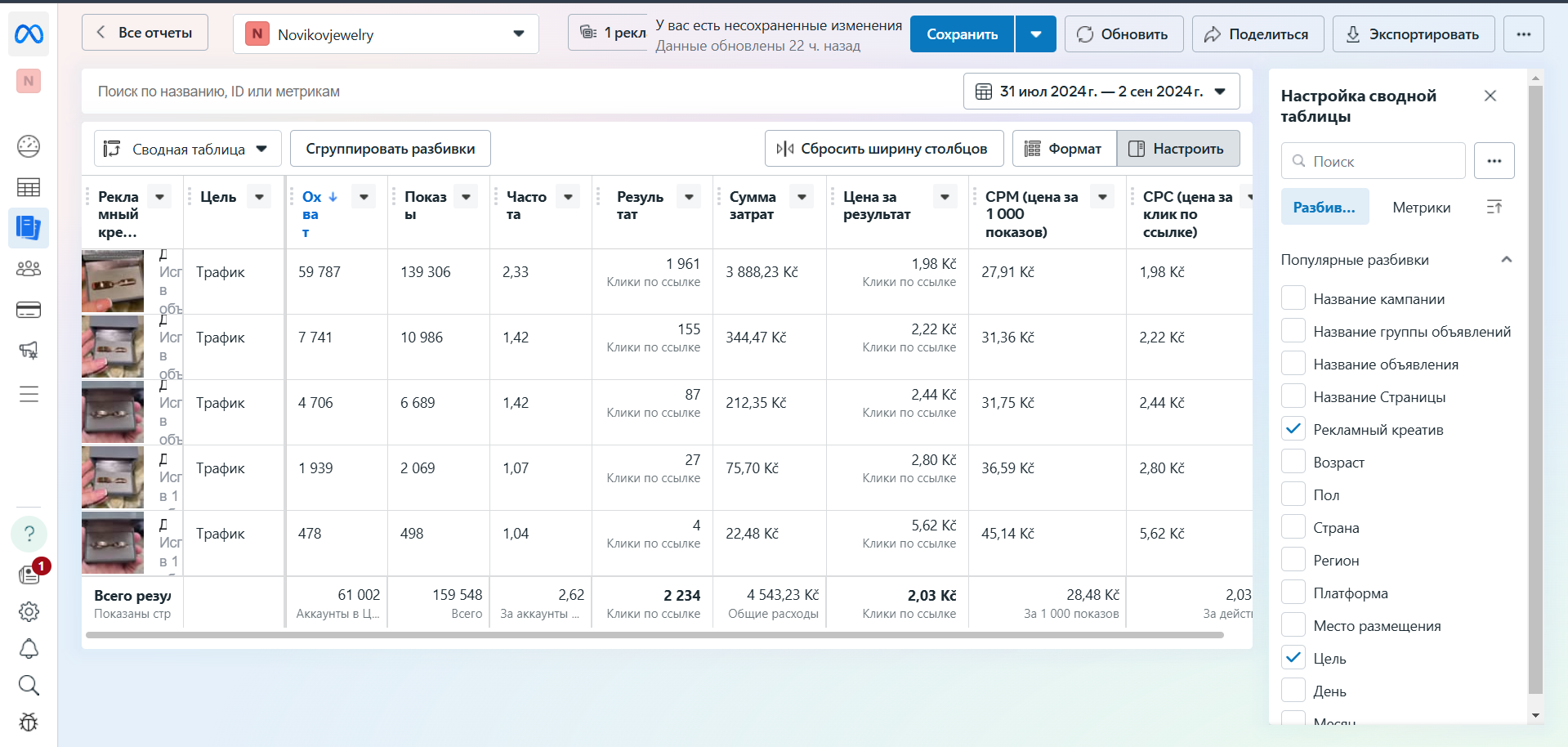Click Сбросить ширину столбцов button

pyautogui.click(x=884, y=149)
